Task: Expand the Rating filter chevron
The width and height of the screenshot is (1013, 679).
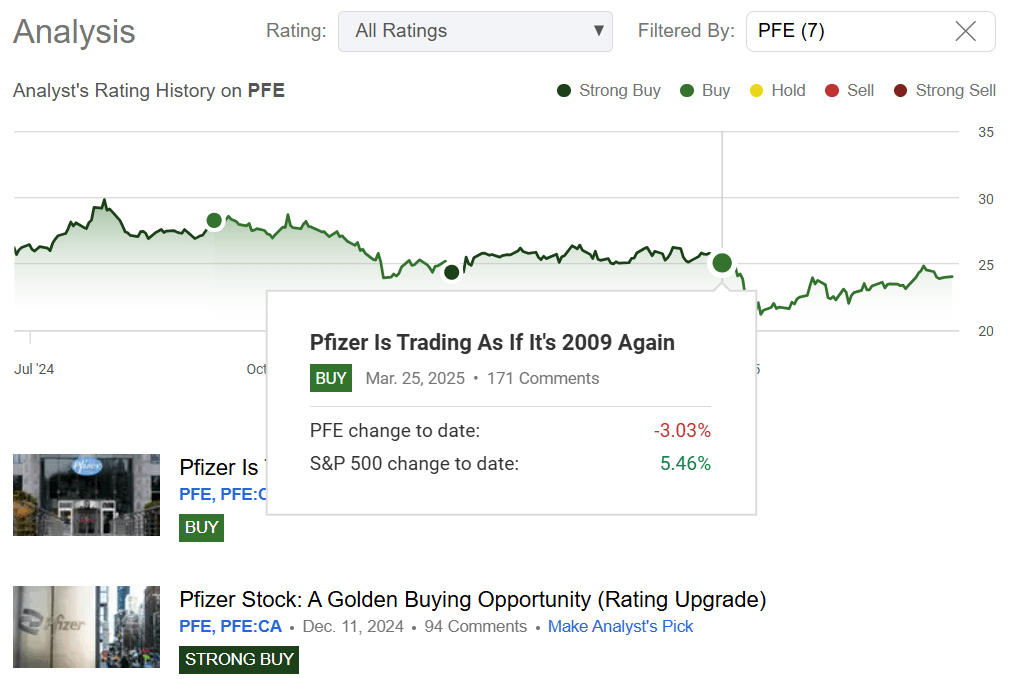Action: (597, 31)
